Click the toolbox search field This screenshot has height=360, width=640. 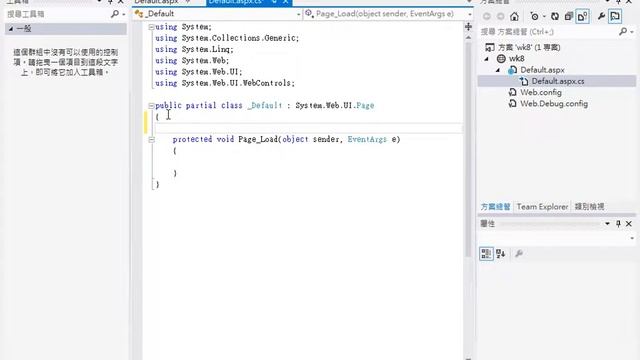57,14
